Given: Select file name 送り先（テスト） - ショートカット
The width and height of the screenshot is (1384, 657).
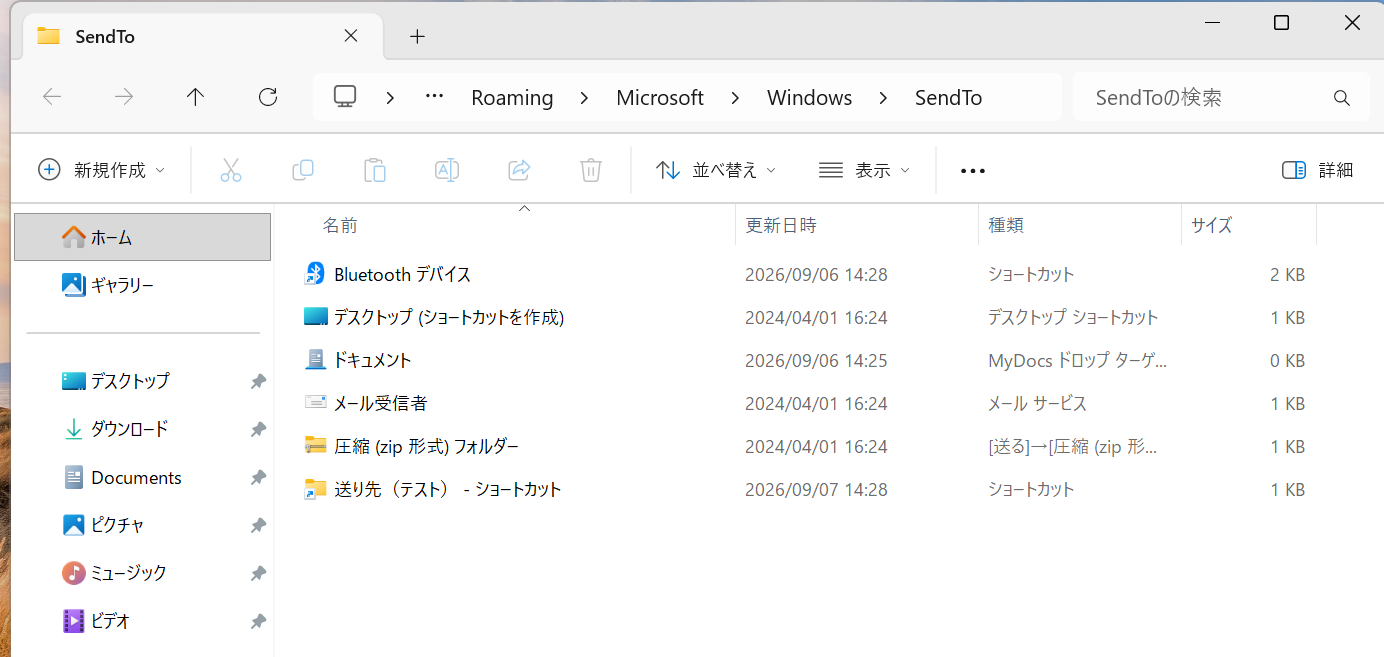Looking at the screenshot, I should [x=447, y=489].
